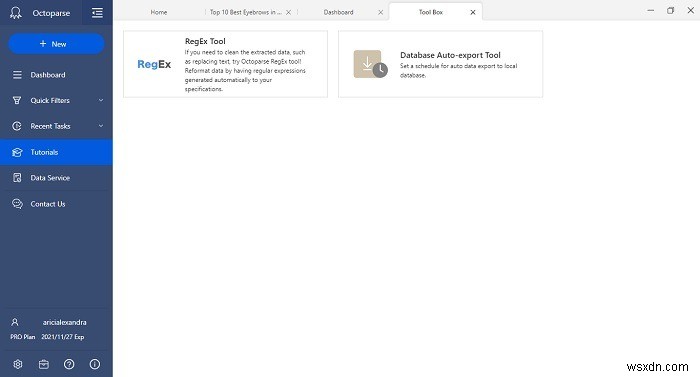Click the PRO Plan expiration text

point(47,337)
